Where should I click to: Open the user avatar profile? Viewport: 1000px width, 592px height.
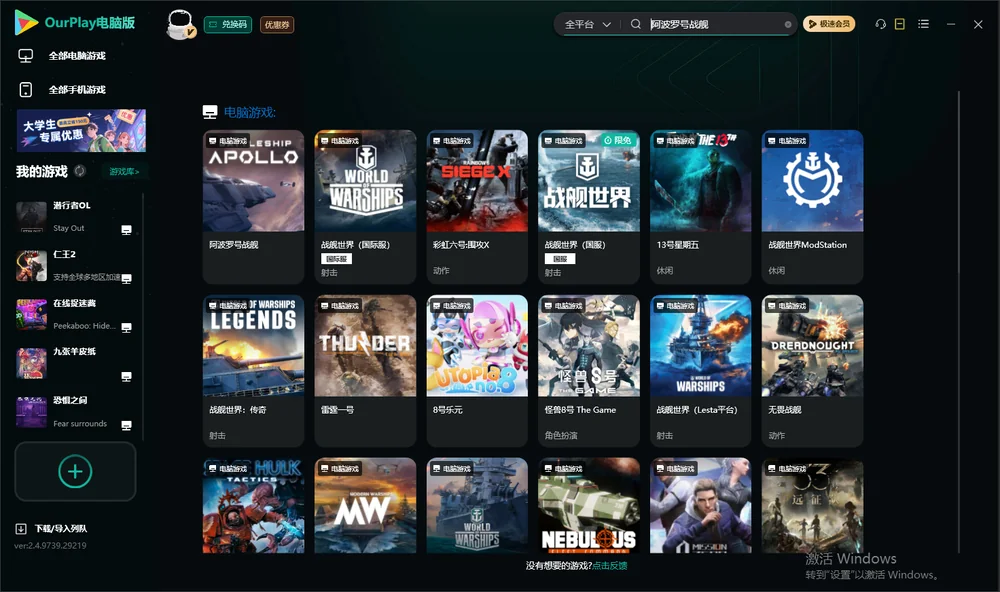click(x=180, y=24)
